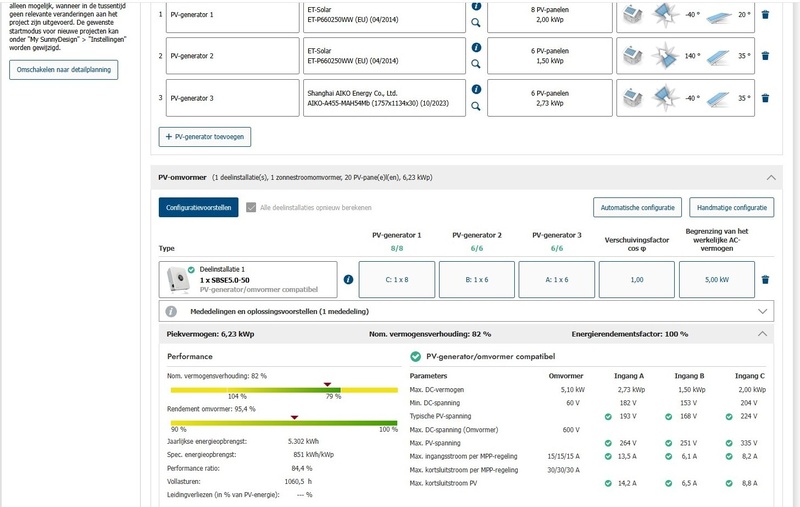Open the info icon for PV-generator 3

(x=476, y=88)
